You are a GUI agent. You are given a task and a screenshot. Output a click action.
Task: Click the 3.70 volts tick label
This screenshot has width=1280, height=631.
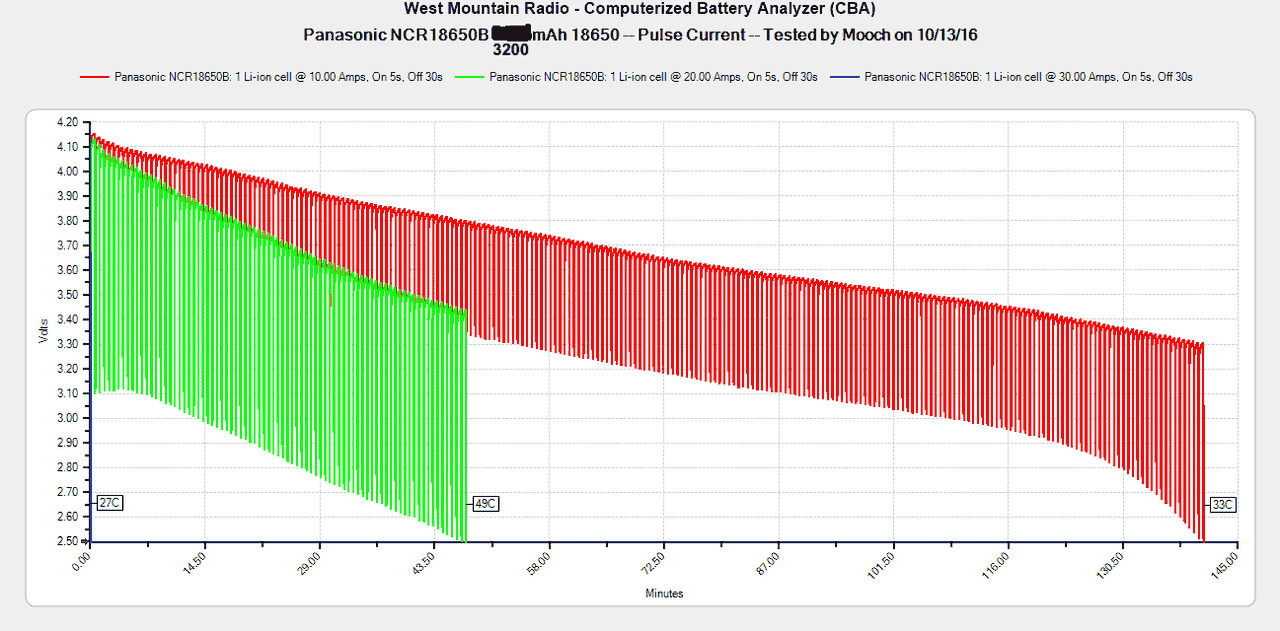pyautogui.click(x=68, y=246)
